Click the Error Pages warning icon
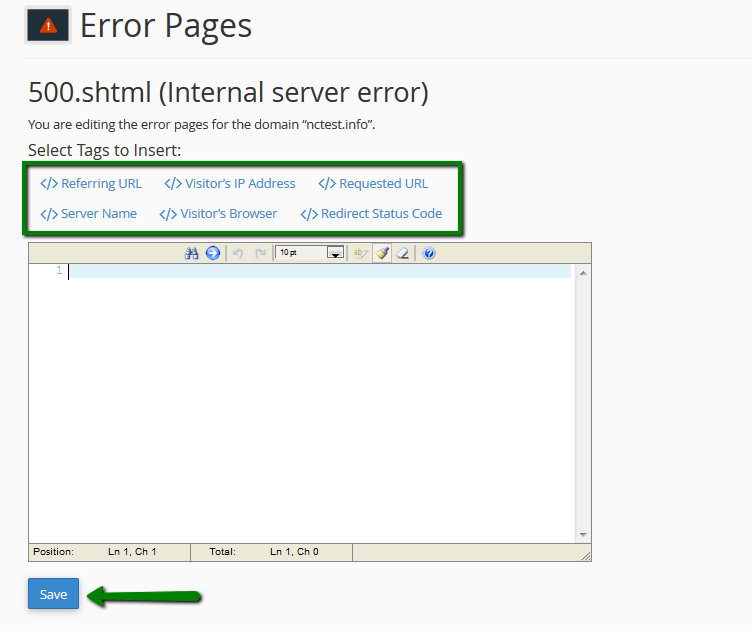 pyautogui.click(x=48, y=27)
